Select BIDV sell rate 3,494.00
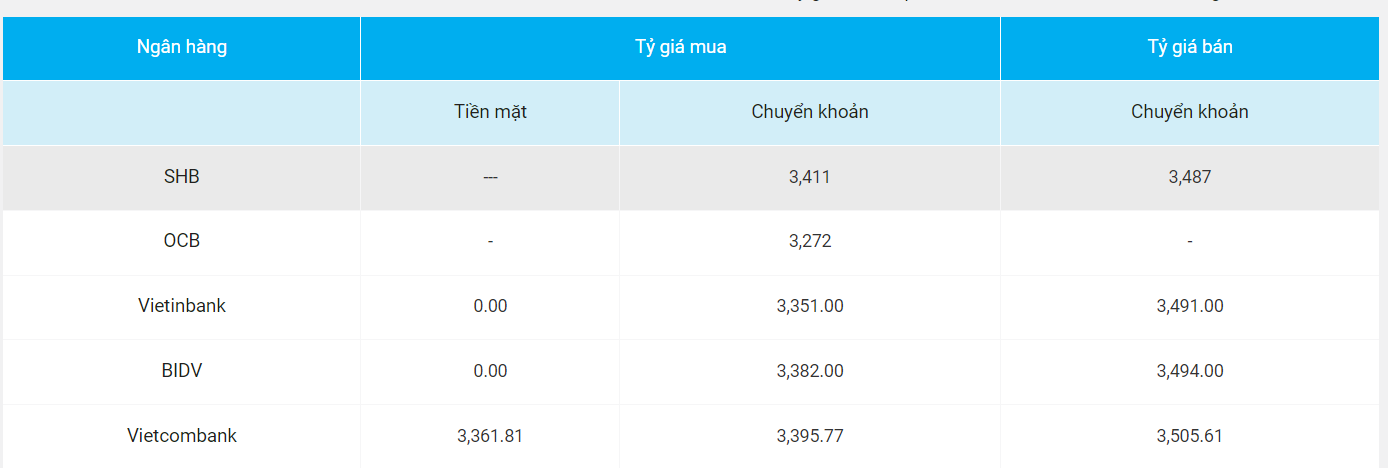The height and width of the screenshot is (468, 1388). pos(1190,371)
